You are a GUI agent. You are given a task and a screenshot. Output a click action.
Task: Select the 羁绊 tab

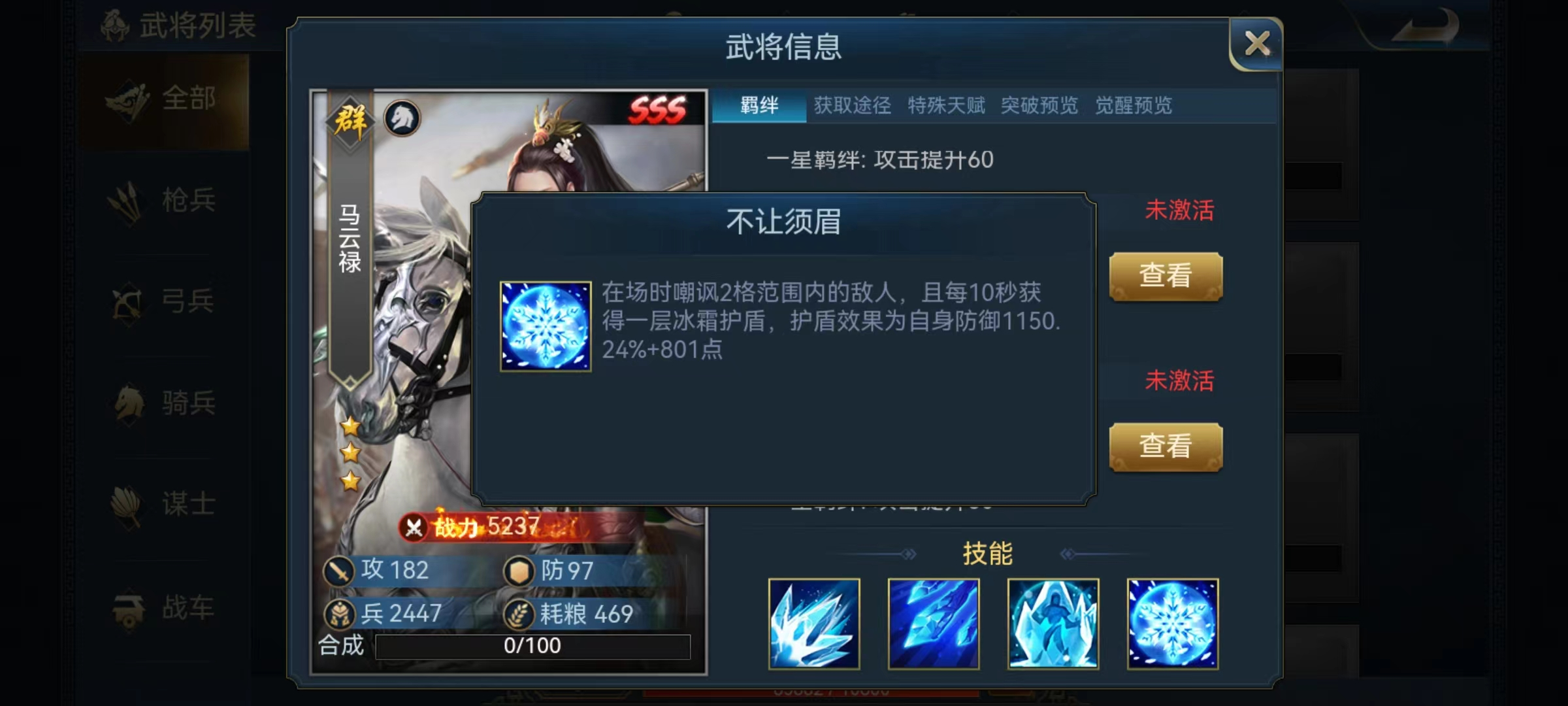click(x=759, y=106)
